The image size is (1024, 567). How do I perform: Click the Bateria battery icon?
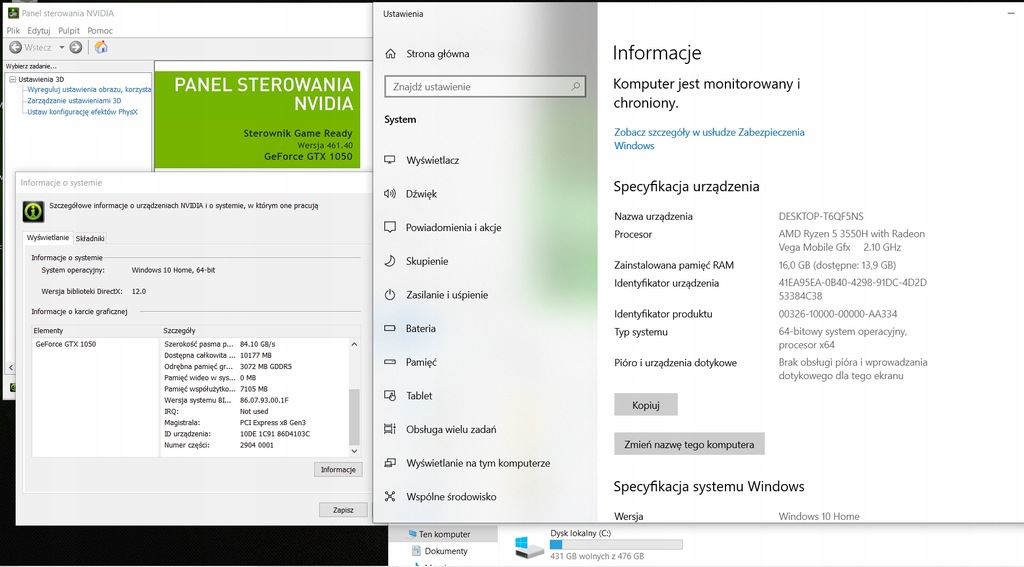point(390,328)
